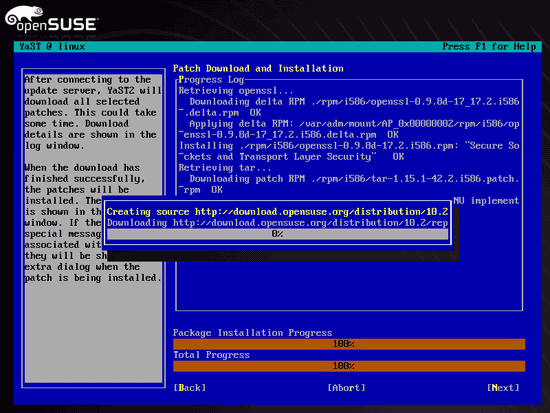Click the help text 'When the download has'

tap(82, 168)
